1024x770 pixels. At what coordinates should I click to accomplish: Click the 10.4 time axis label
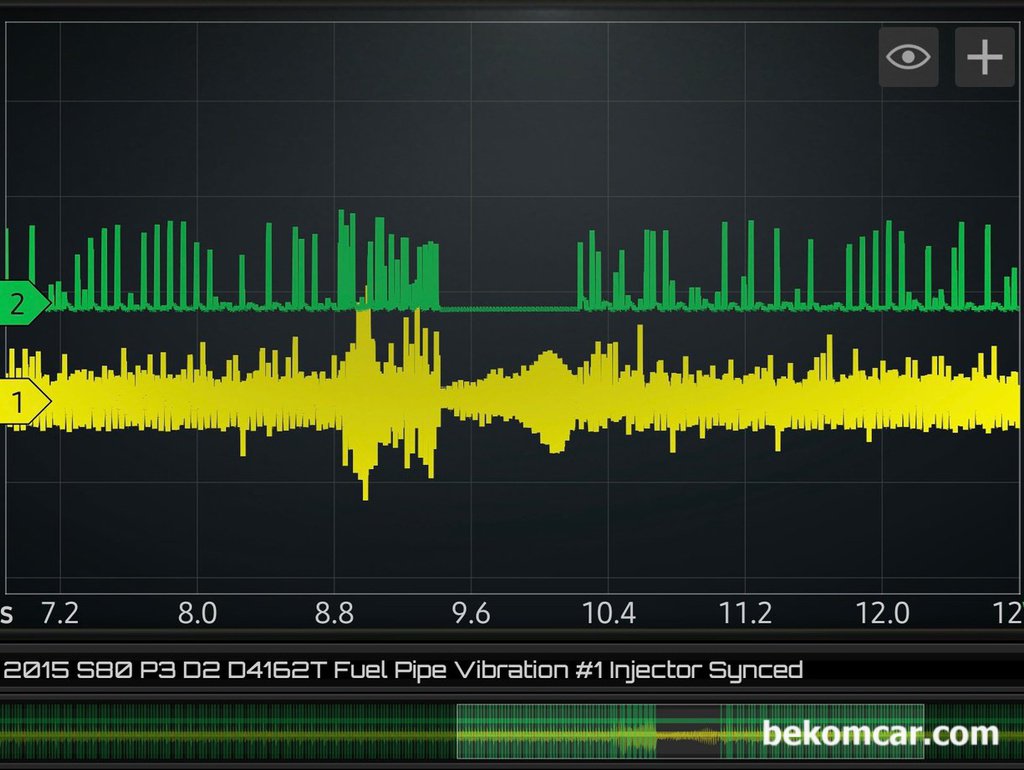(608, 613)
